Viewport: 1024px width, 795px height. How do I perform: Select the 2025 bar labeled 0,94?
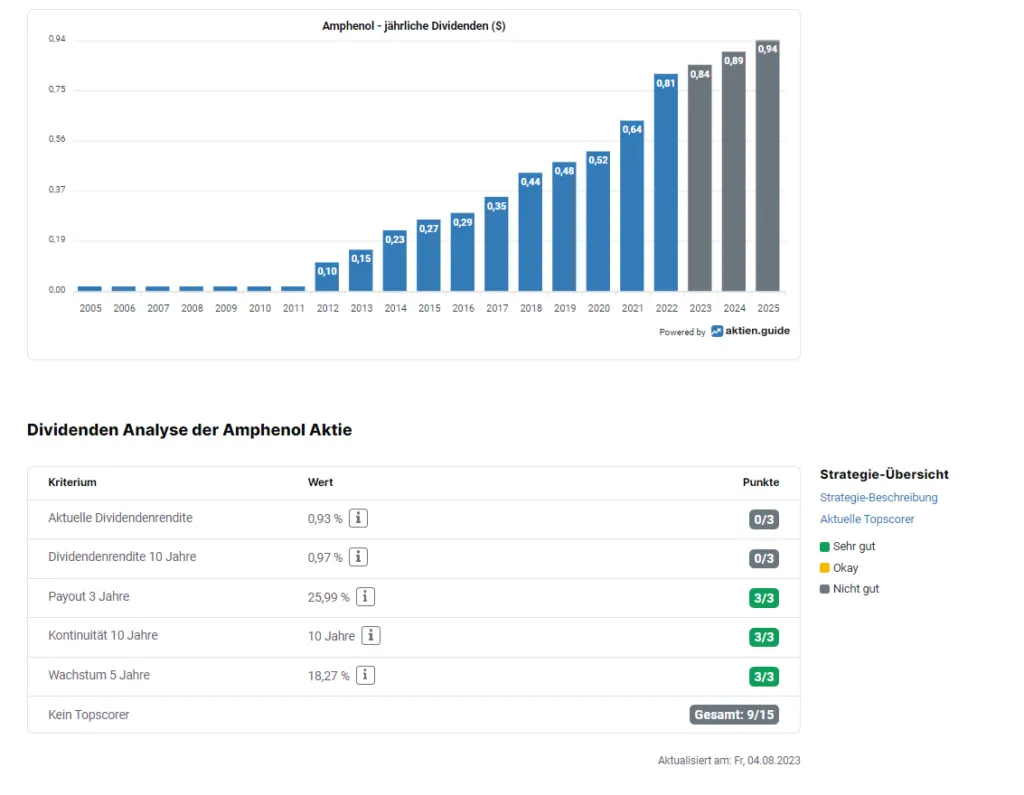pos(767,166)
